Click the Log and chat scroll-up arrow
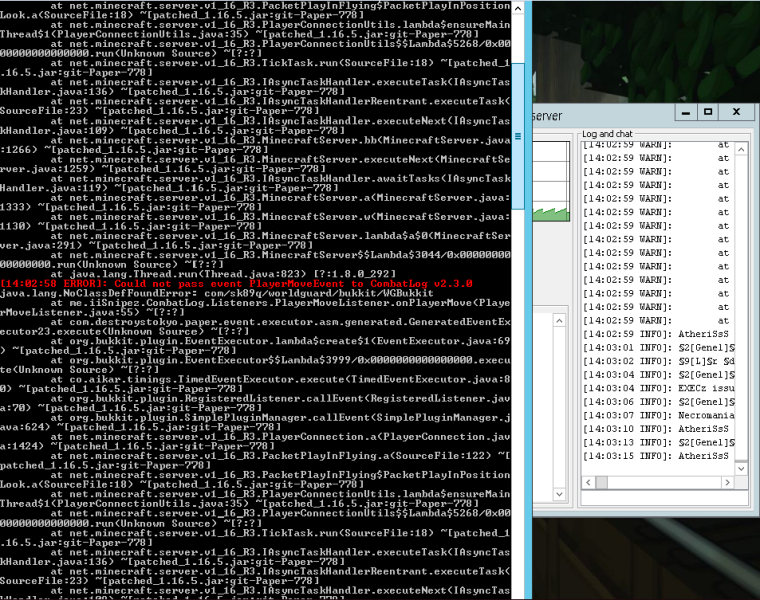The image size is (760, 600). point(741,150)
